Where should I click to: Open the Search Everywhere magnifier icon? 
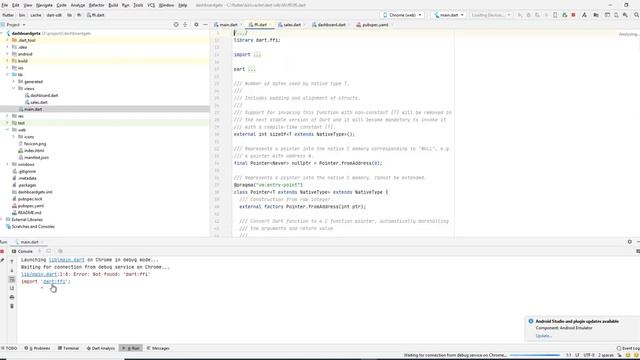click(x=636, y=15)
